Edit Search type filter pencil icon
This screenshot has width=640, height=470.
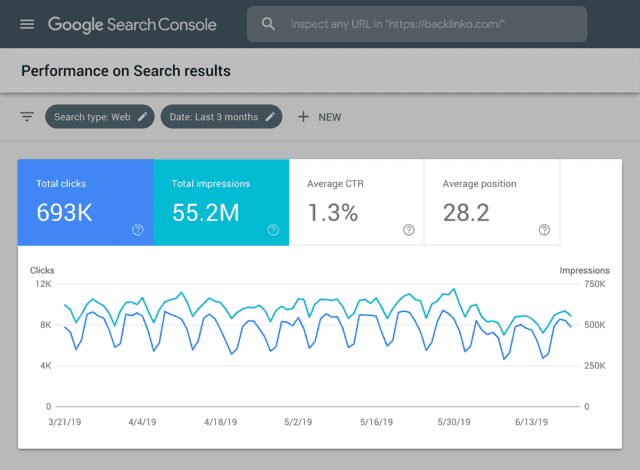tap(143, 117)
